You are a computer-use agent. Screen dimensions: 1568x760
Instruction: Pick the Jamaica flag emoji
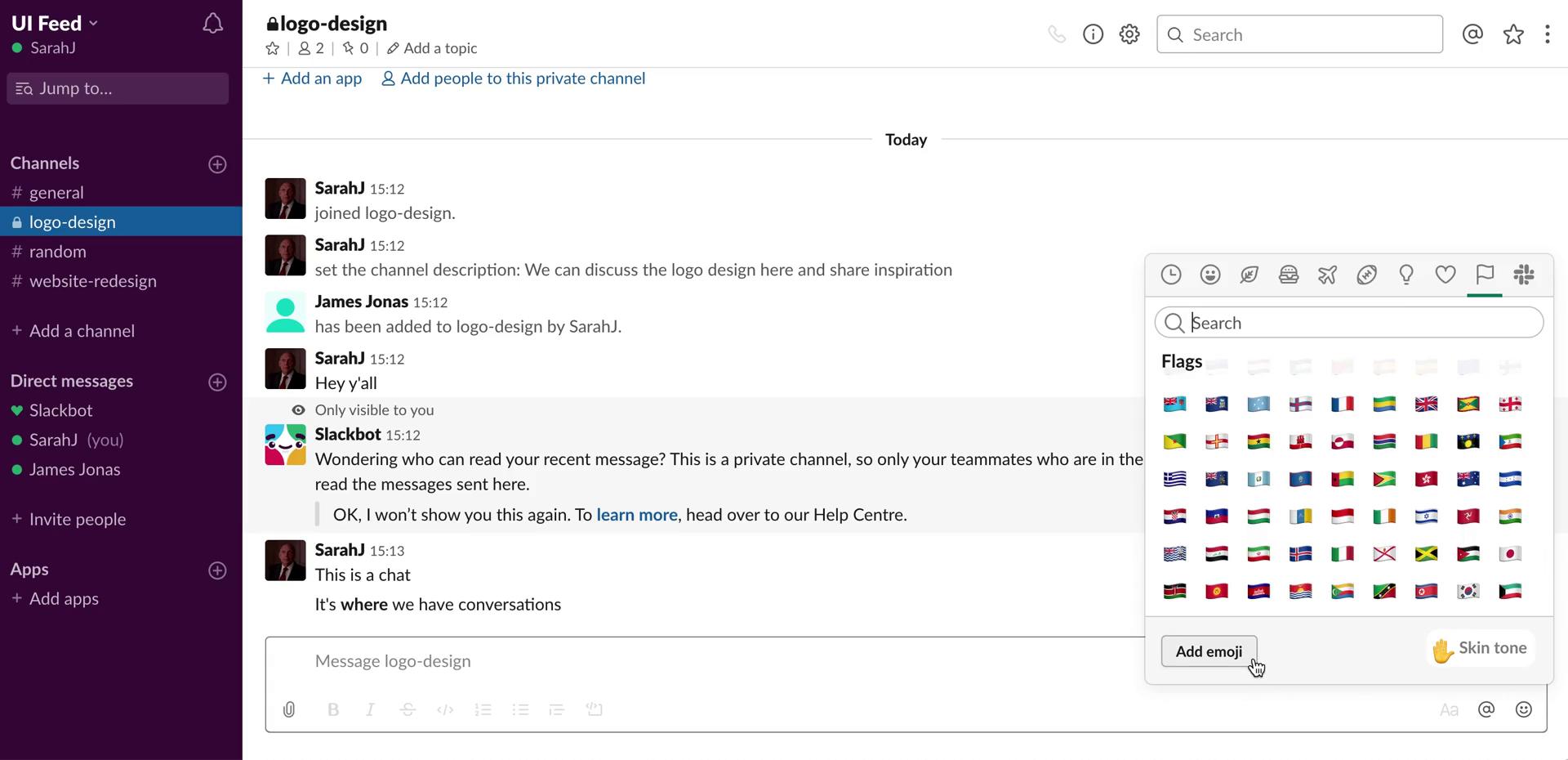1426,554
